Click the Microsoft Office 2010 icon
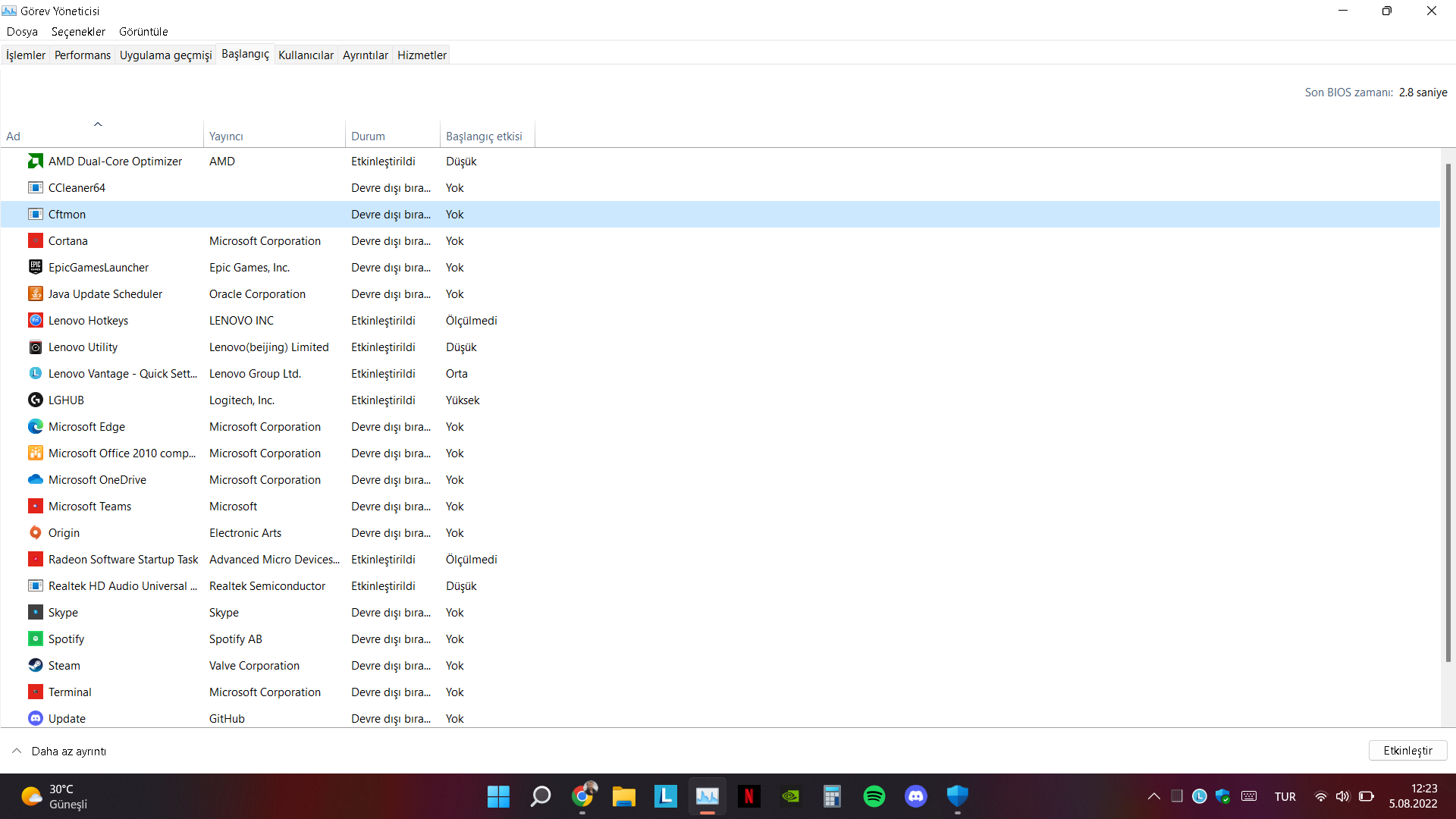This screenshot has width=1456, height=819. [36, 453]
